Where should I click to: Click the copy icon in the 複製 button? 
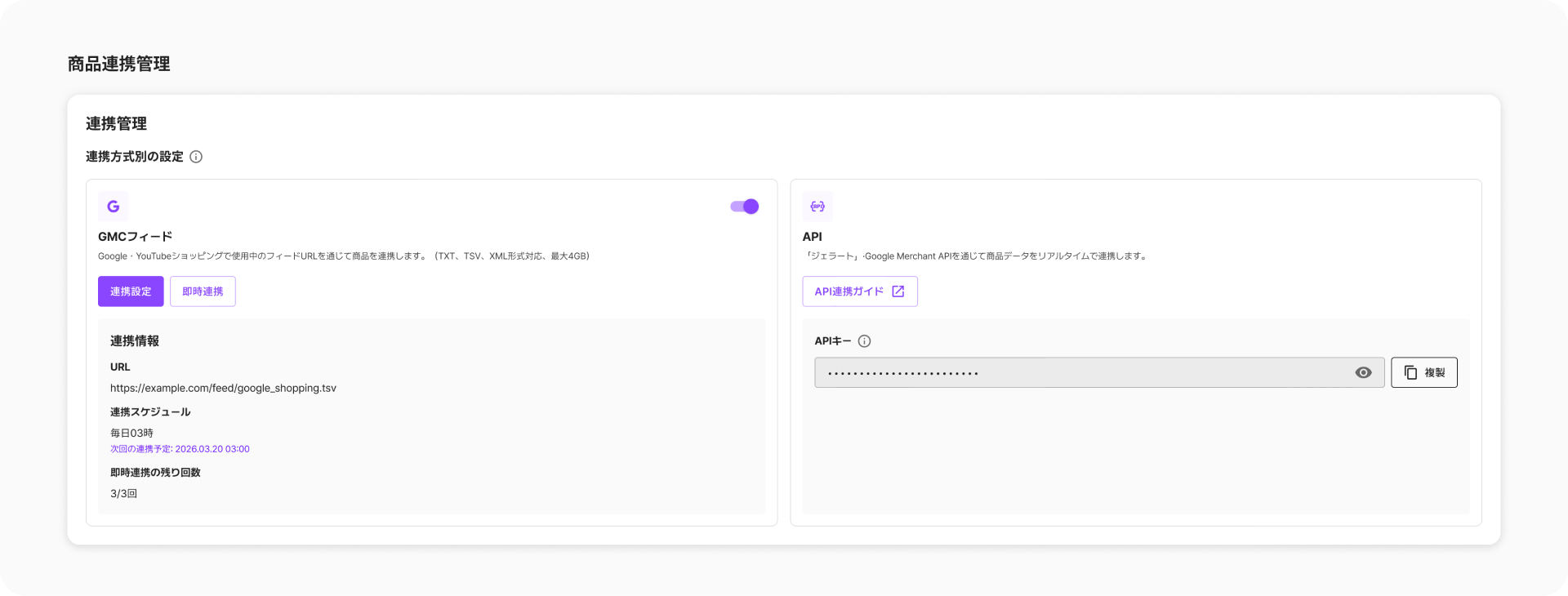(x=1410, y=372)
